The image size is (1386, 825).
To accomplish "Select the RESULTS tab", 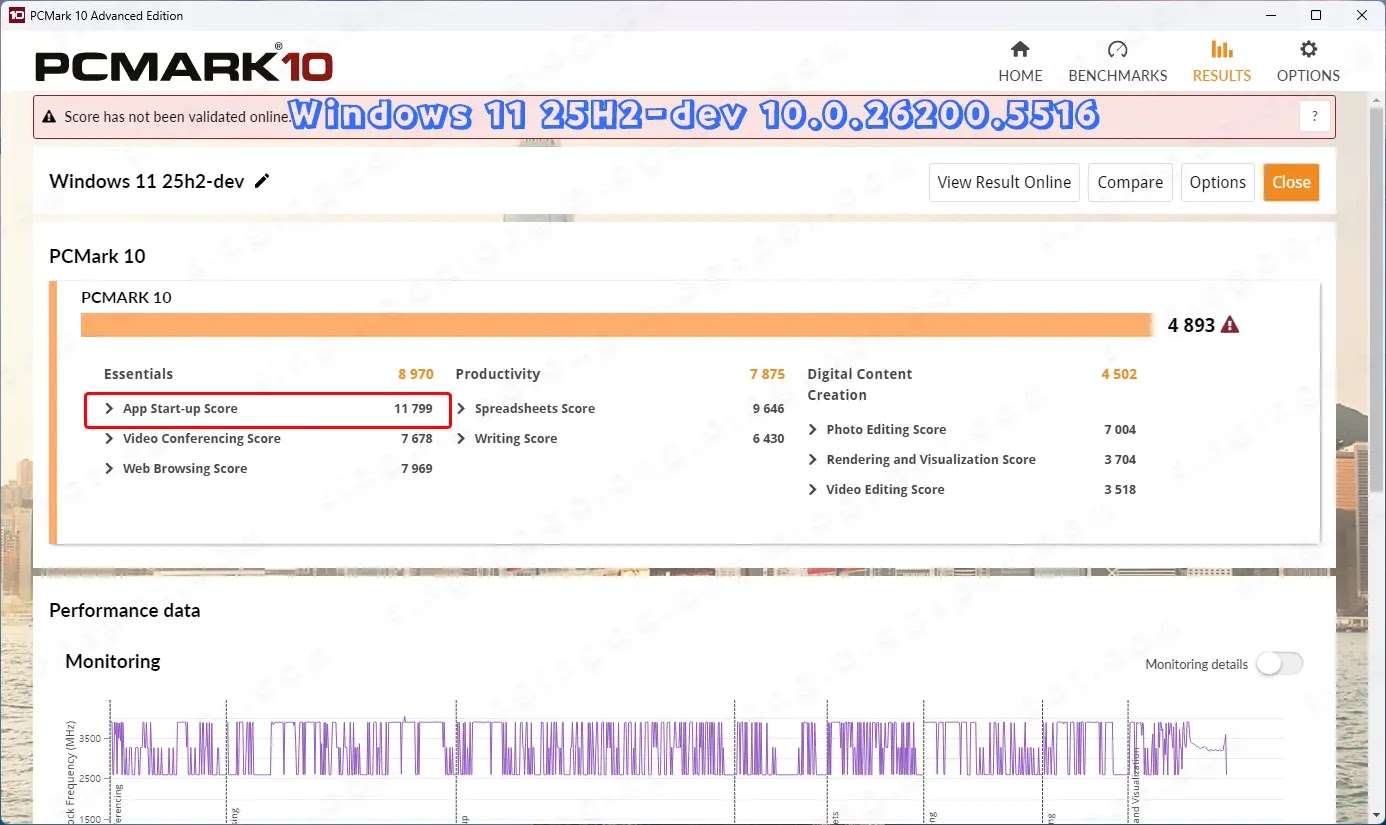I will pyautogui.click(x=1221, y=62).
